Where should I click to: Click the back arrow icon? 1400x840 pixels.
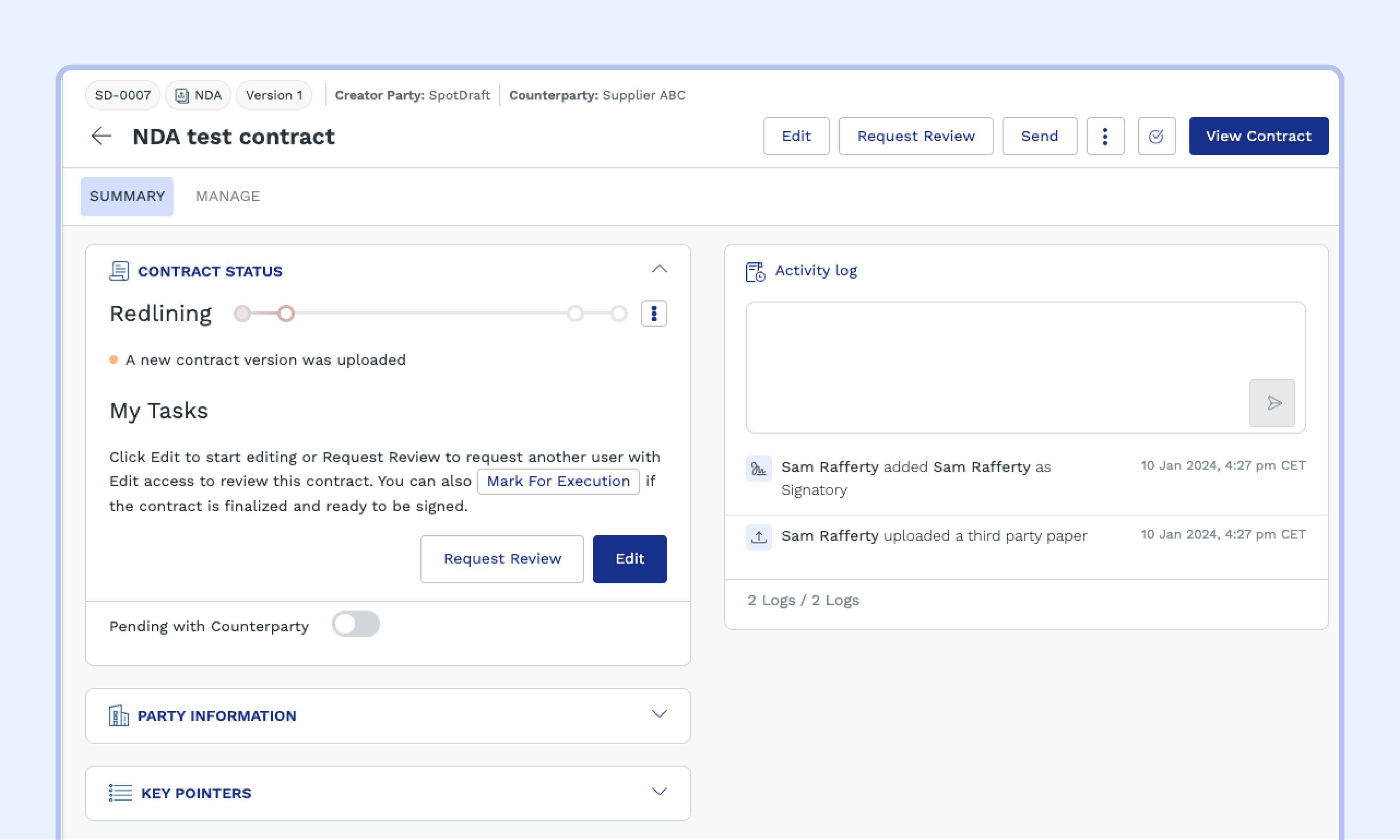point(101,136)
